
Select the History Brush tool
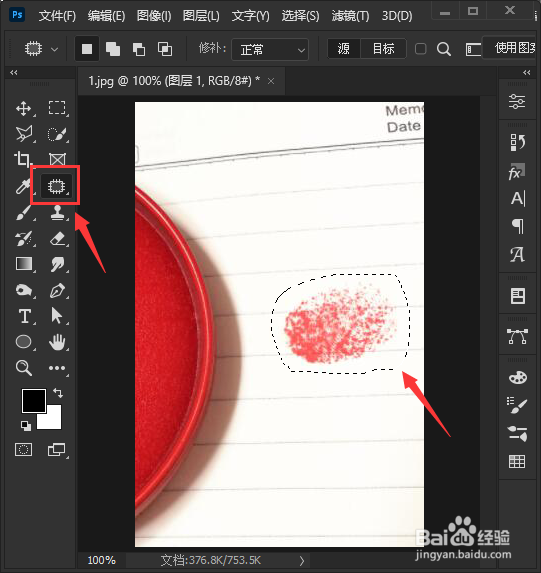pyautogui.click(x=23, y=239)
